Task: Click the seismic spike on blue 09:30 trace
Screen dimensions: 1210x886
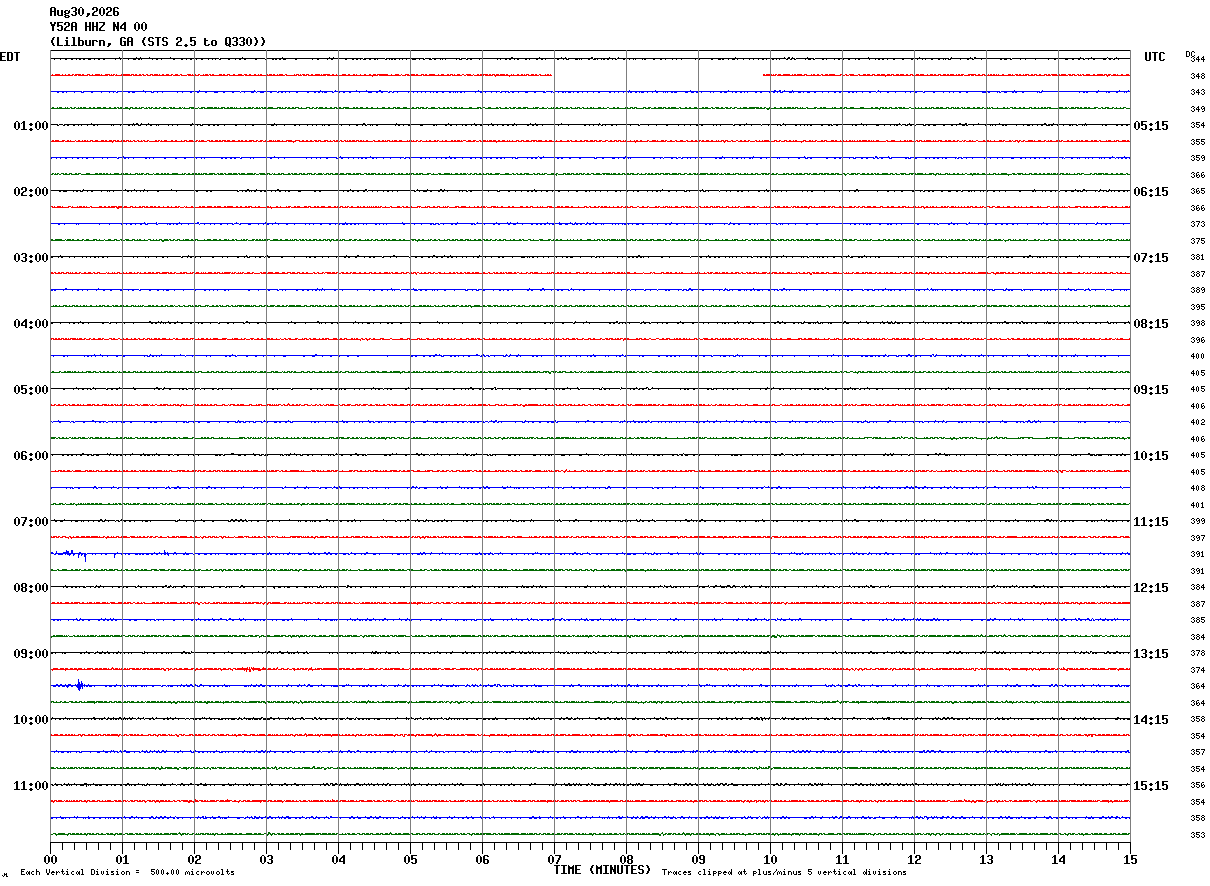Action: (x=79, y=685)
